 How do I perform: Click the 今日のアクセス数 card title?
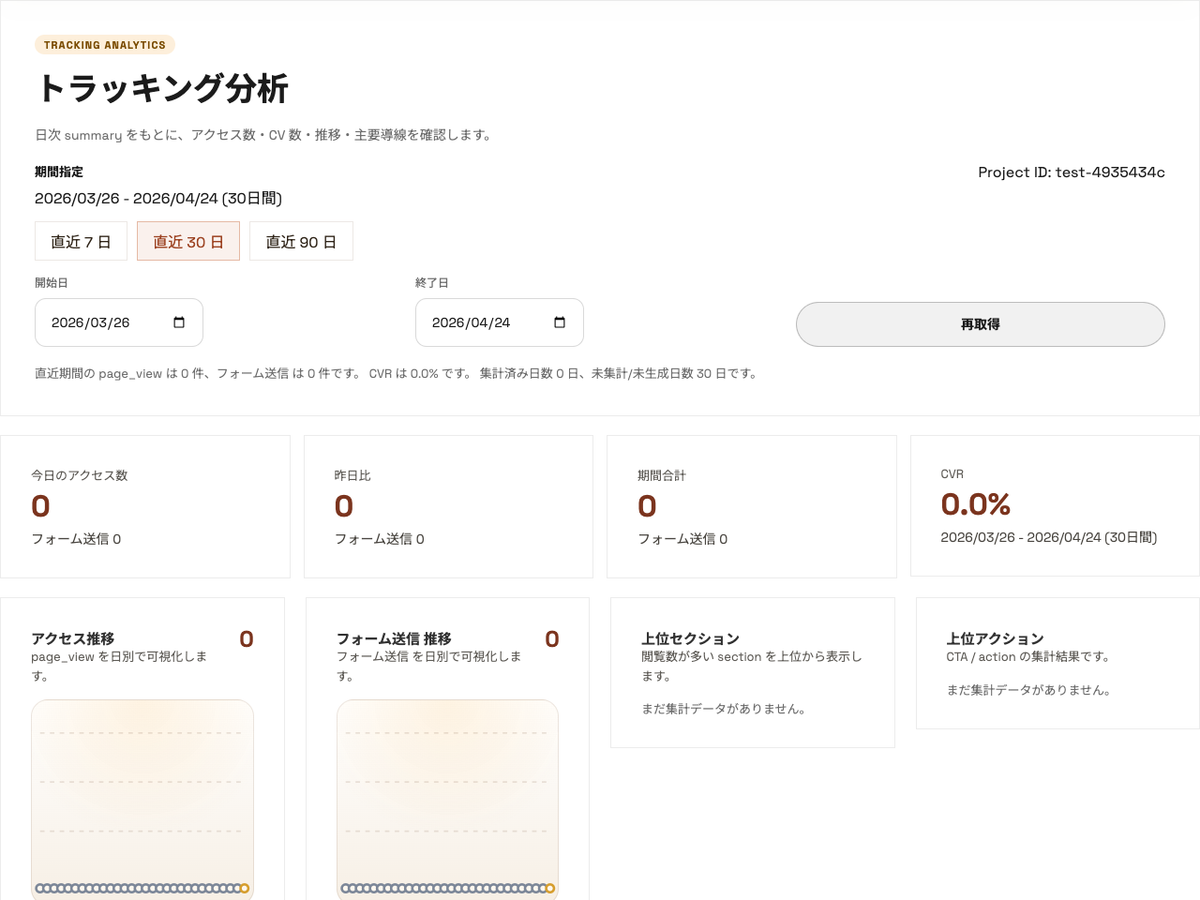(x=79, y=475)
